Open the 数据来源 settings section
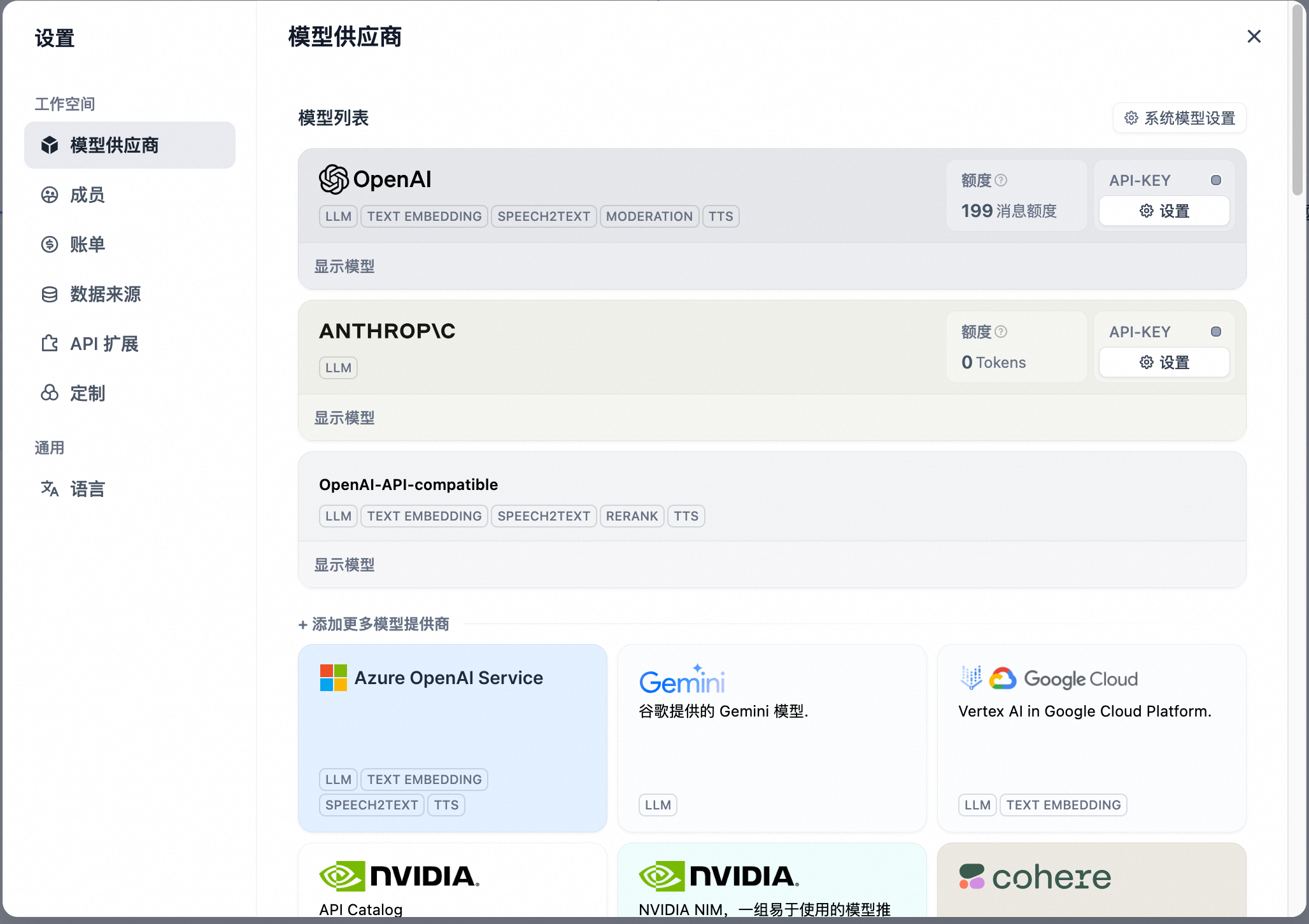Viewport: 1309px width, 924px height. [x=130, y=294]
